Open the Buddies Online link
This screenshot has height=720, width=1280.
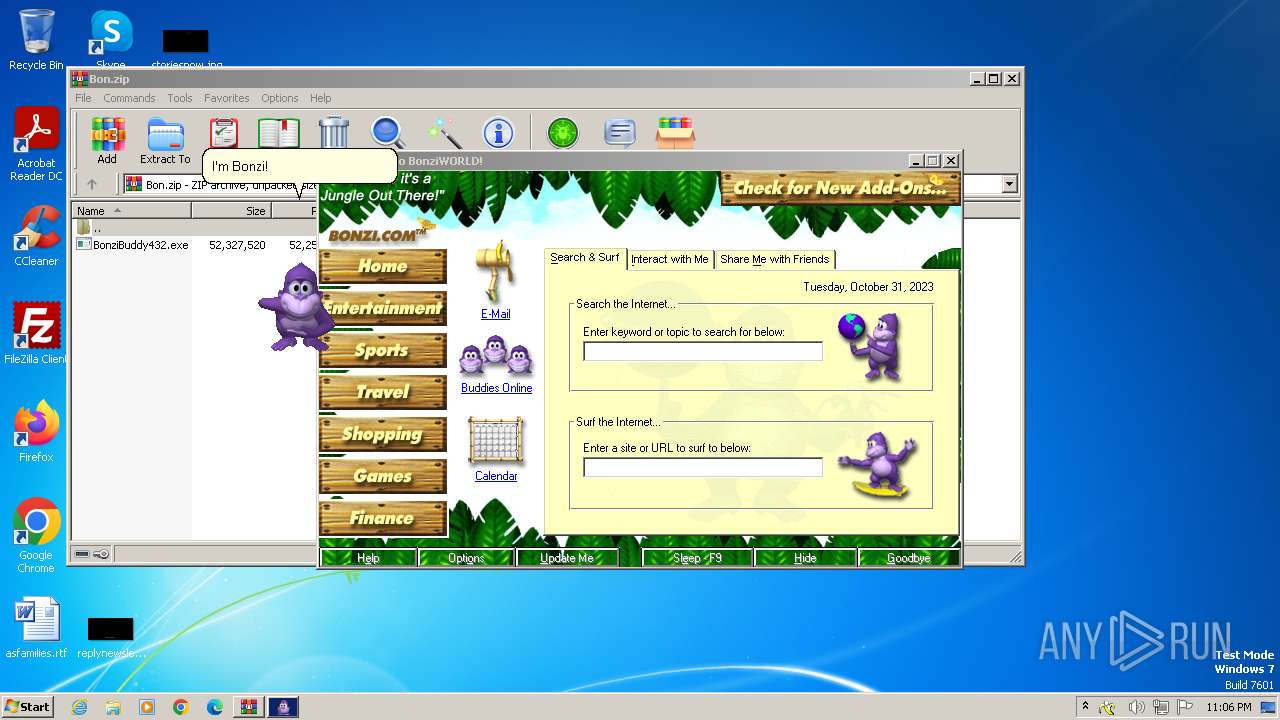coord(496,388)
